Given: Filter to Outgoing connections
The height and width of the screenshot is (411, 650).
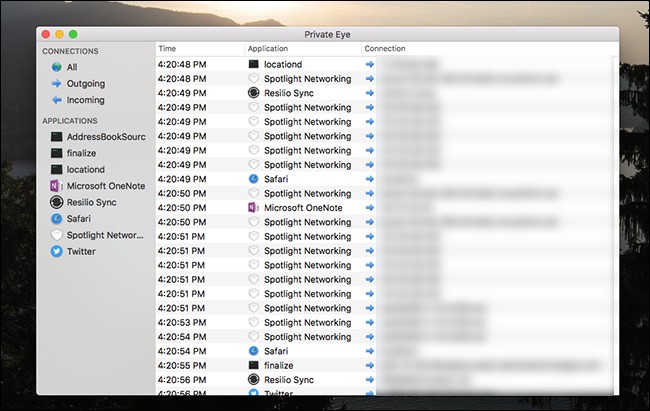Looking at the screenshot, I should pos(86,84).
